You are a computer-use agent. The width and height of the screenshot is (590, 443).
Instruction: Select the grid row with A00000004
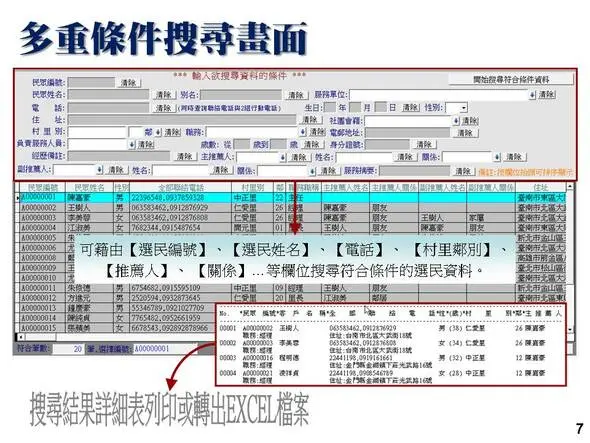[292, 227]
